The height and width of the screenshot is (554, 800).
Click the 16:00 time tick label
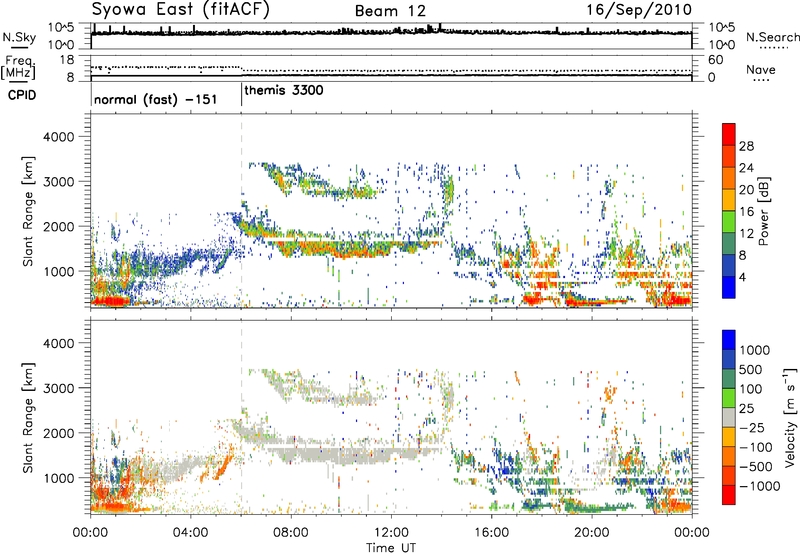[491, 533]
